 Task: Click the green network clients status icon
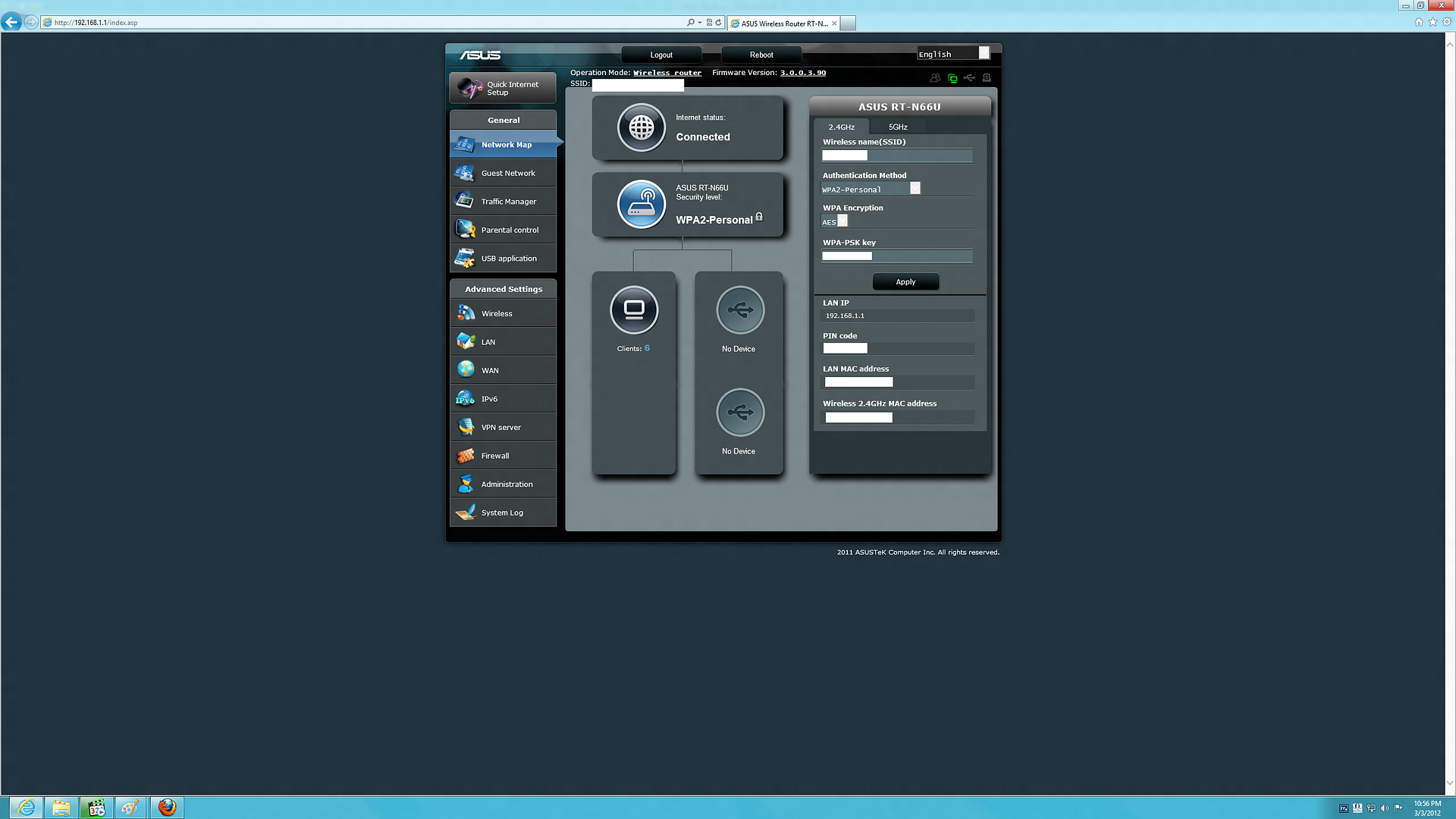point(952,78)
